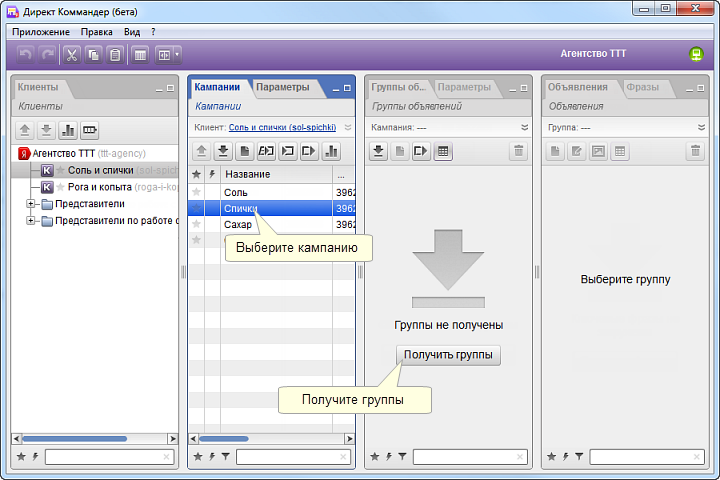Click the Cut scissors icon
720x480 pixels.
72,55
